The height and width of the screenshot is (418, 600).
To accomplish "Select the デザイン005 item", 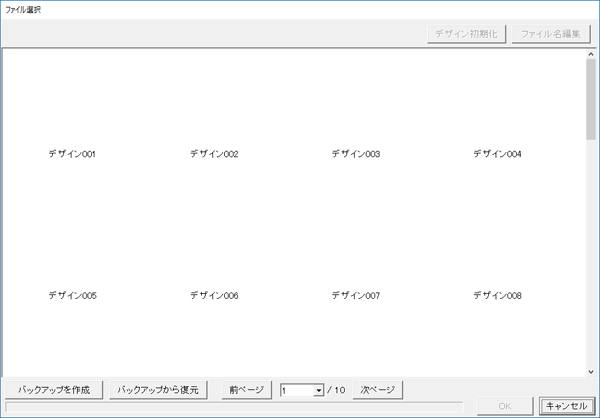I will pyautogui.click(x=72, y=296).
